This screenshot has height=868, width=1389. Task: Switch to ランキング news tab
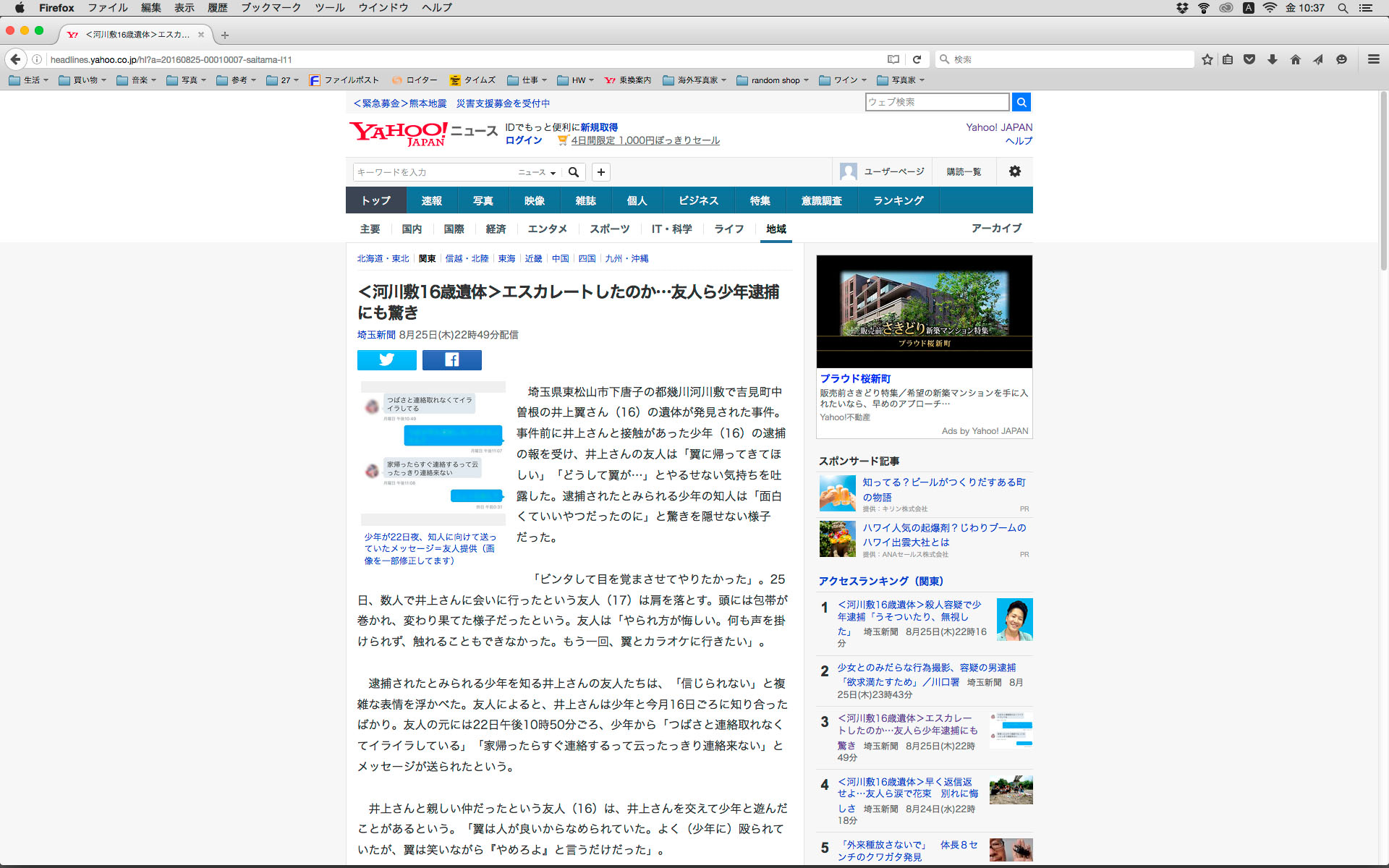(898, 200)
